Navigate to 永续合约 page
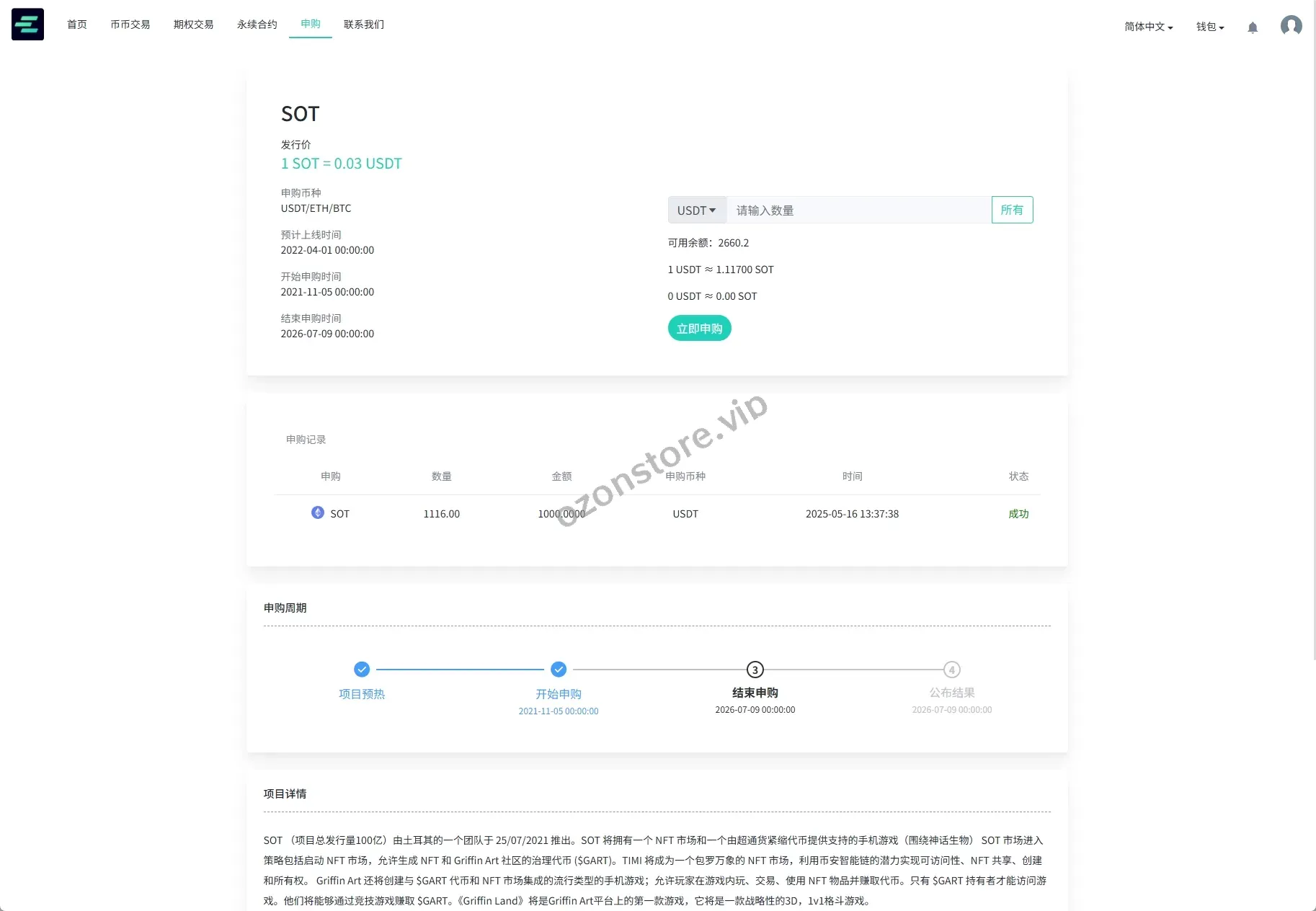Image resolution: width=1316 pixels, height=911 pixels. tap(257, 25)
